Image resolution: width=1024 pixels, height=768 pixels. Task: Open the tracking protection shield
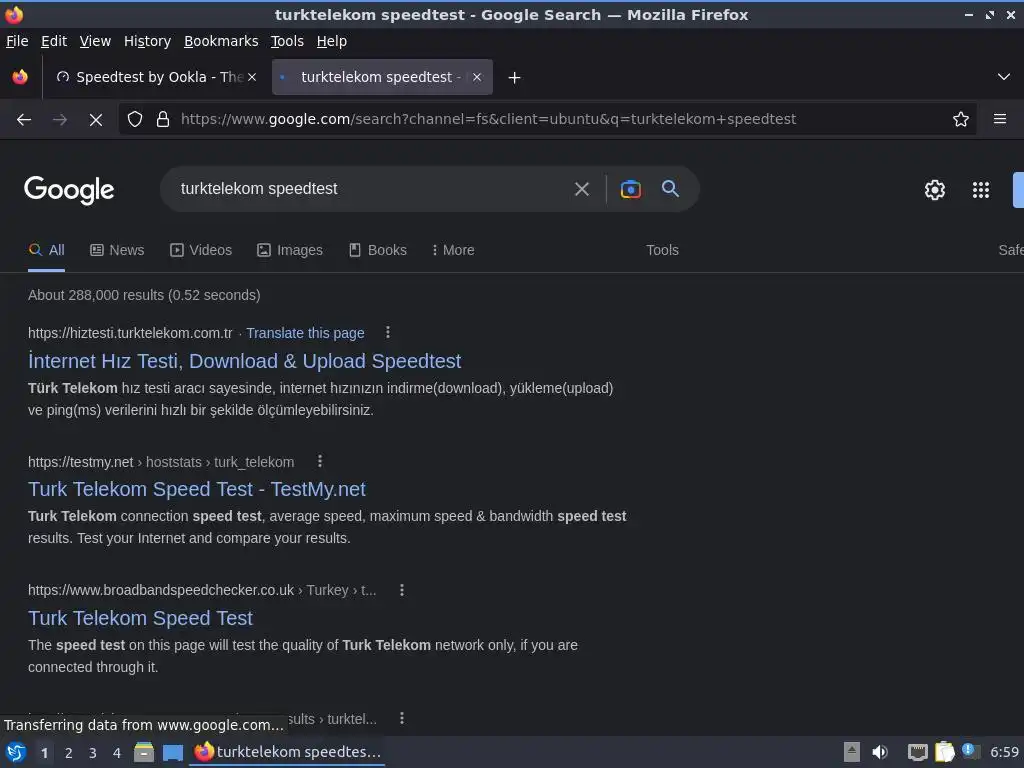(135, 120)
